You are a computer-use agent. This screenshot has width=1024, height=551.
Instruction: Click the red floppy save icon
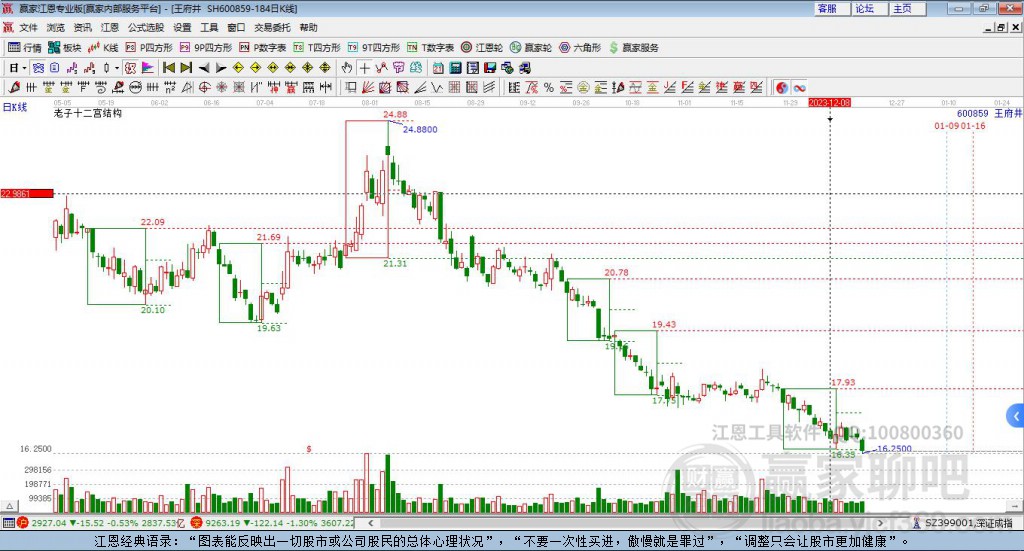pyautogui.click(x=490, y=68)
